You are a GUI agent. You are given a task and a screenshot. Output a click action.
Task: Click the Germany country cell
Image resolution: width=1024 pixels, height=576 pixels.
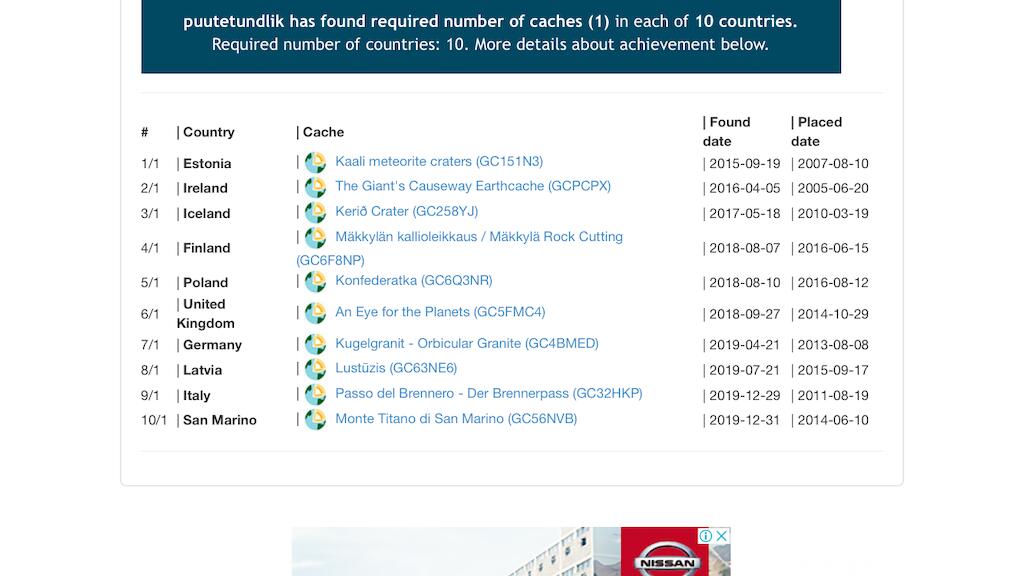click(212, 345)
